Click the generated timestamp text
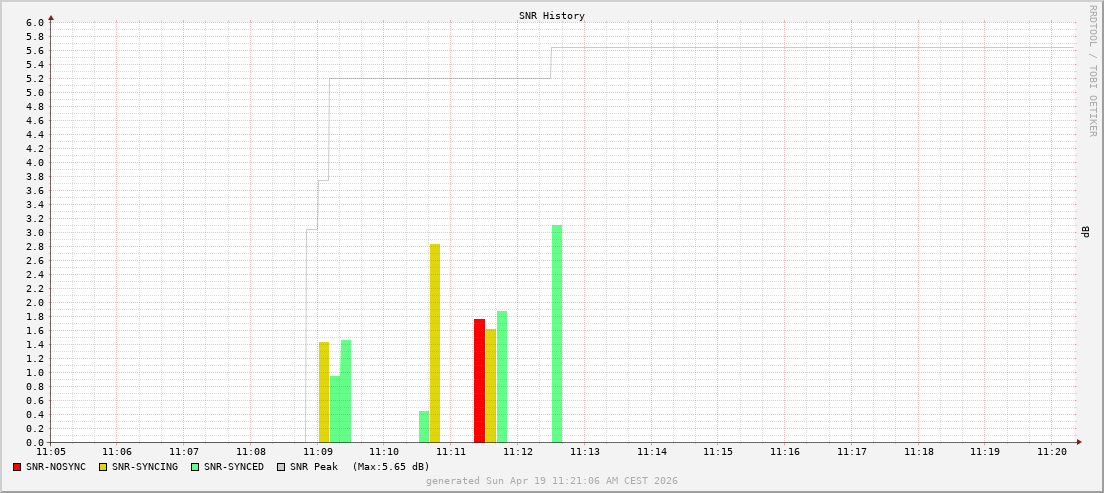 coord(552,481)
